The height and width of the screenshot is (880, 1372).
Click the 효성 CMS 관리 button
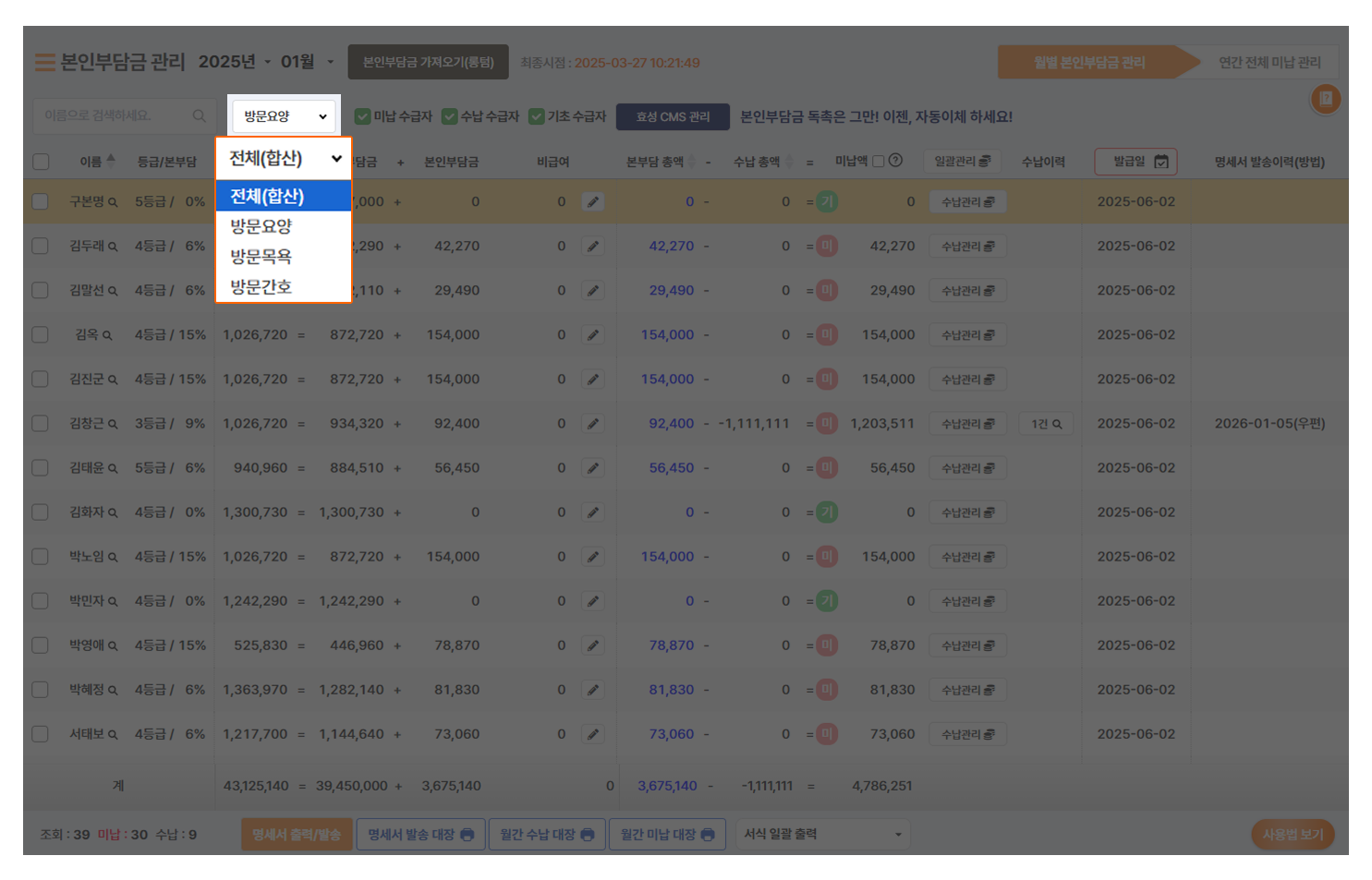[673, 117]
